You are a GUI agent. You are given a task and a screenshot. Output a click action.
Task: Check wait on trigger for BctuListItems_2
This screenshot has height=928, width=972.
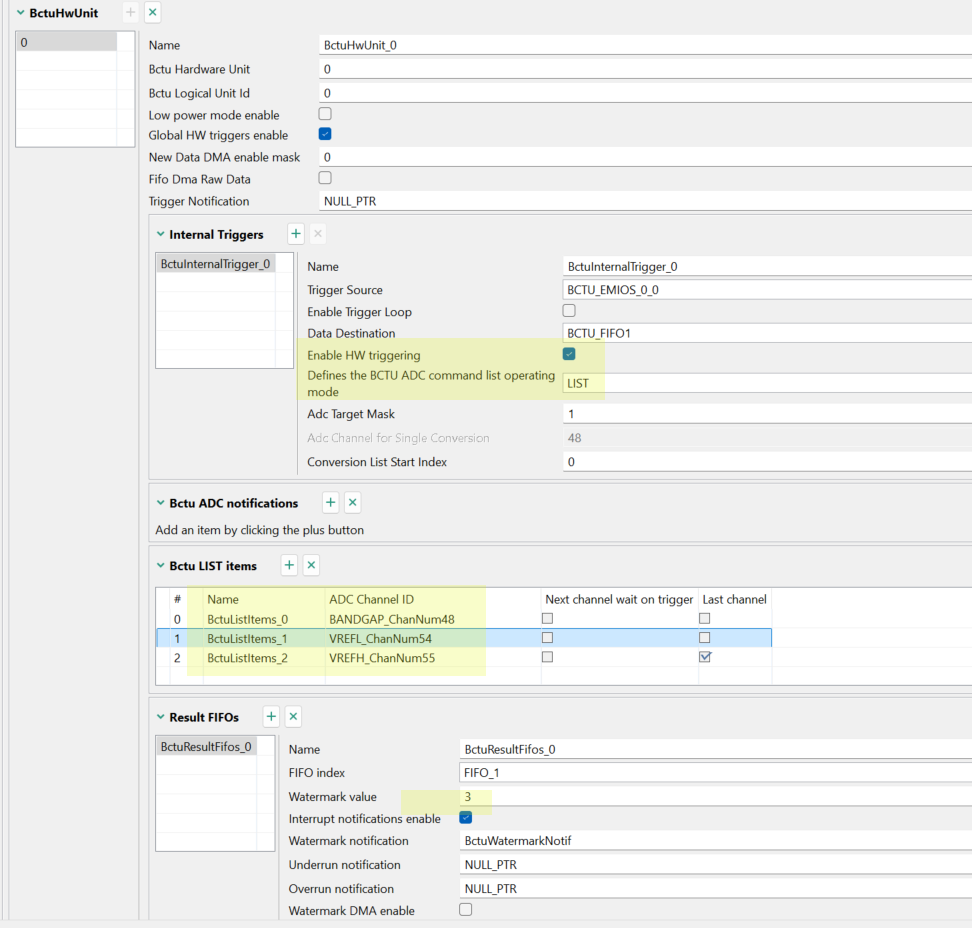coord(547,657)
